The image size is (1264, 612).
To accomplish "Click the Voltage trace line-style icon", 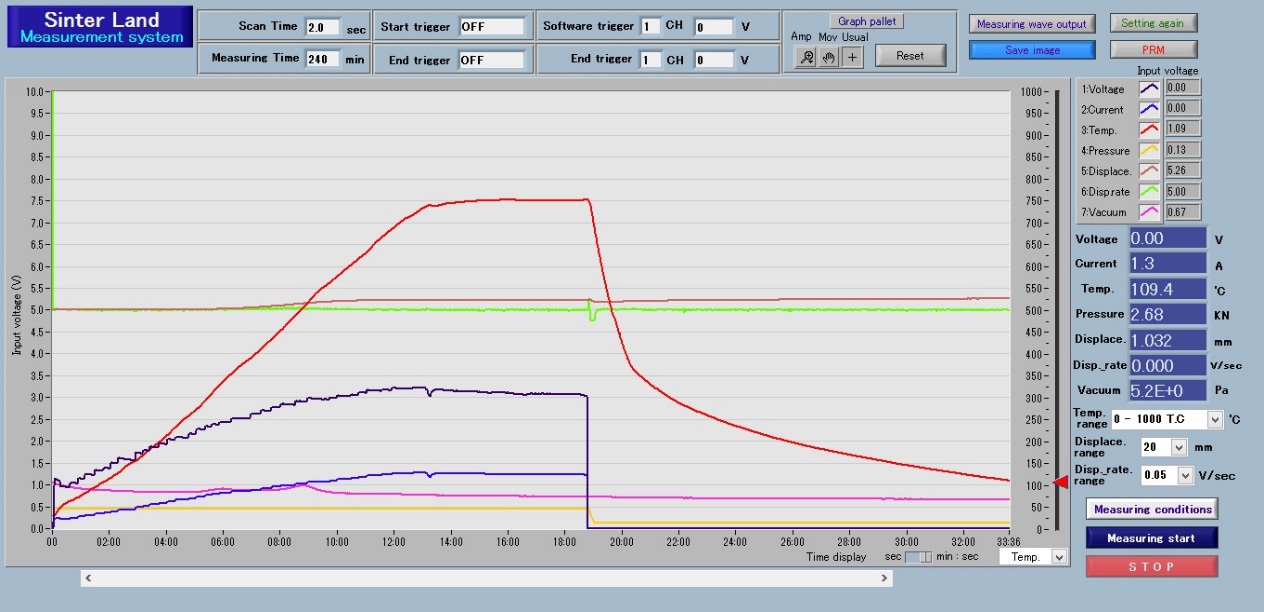I will coord(1150,89).
